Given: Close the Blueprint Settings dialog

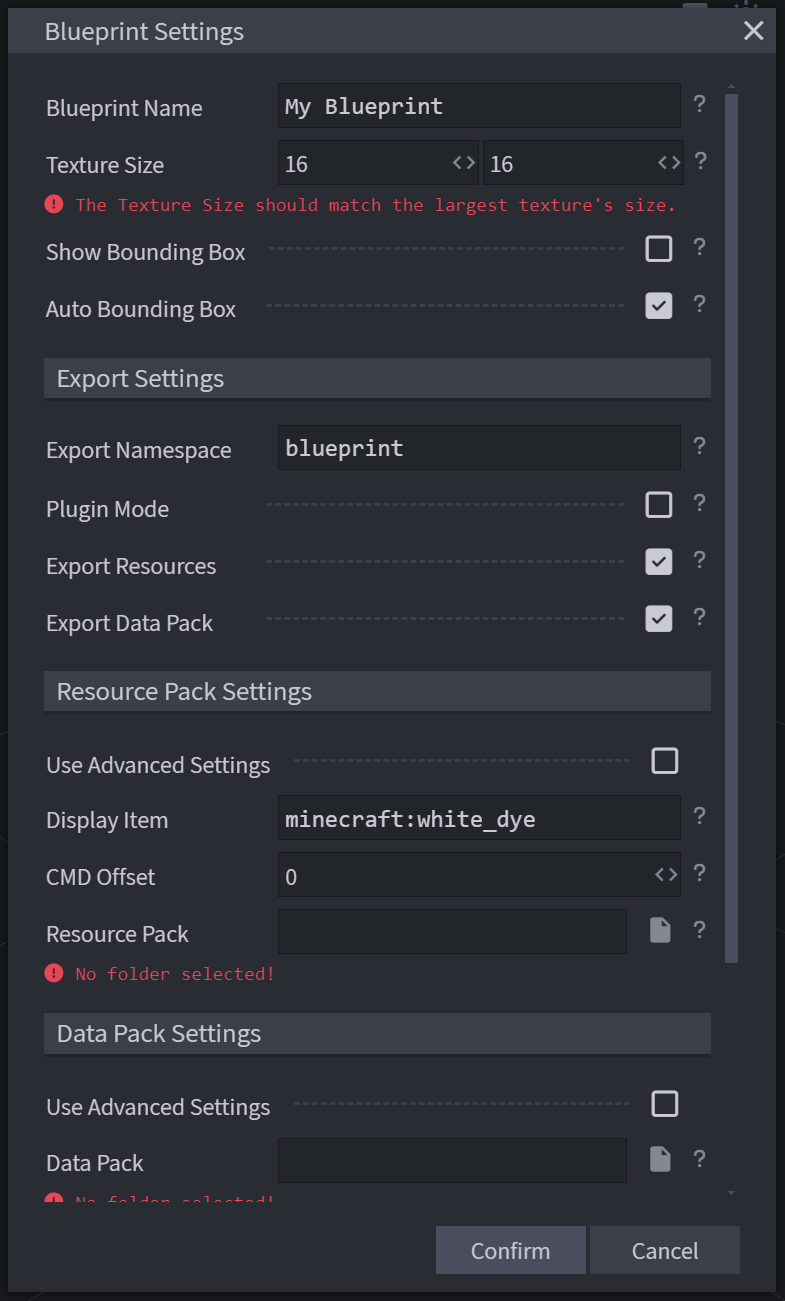Looking at the screenshot, I should pos(753,31).
